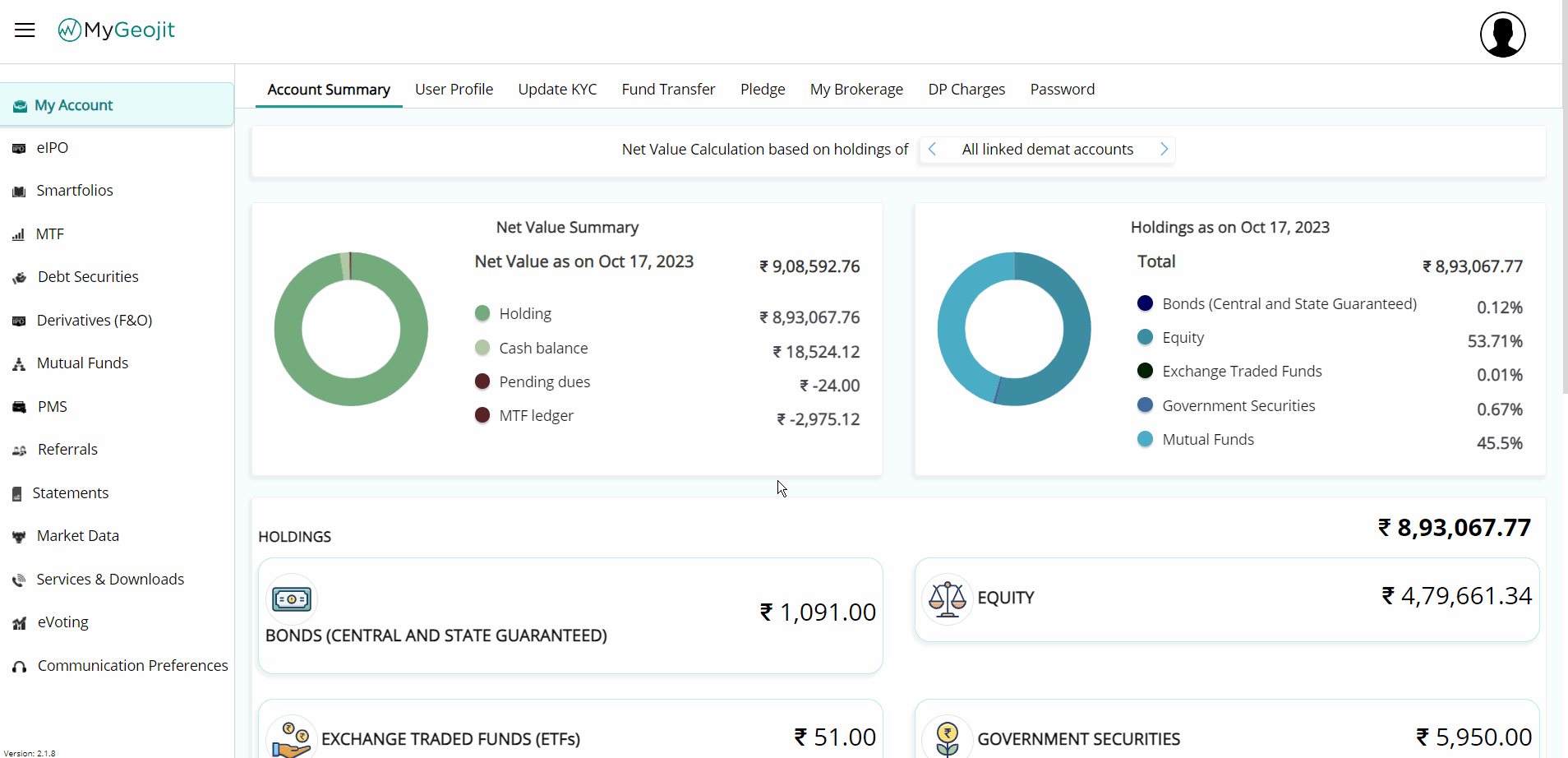The height and width of the screenshot is (758, 1568).
Task: Click the Mutual Funds sidebar icon
Action: tap(19, 364)
